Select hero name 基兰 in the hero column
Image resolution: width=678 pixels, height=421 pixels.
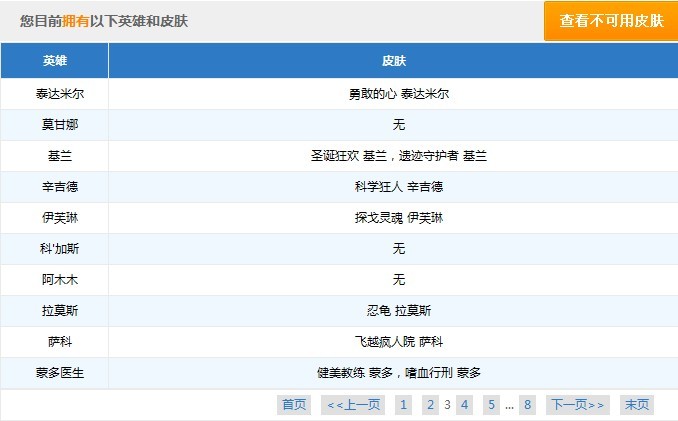60,156
